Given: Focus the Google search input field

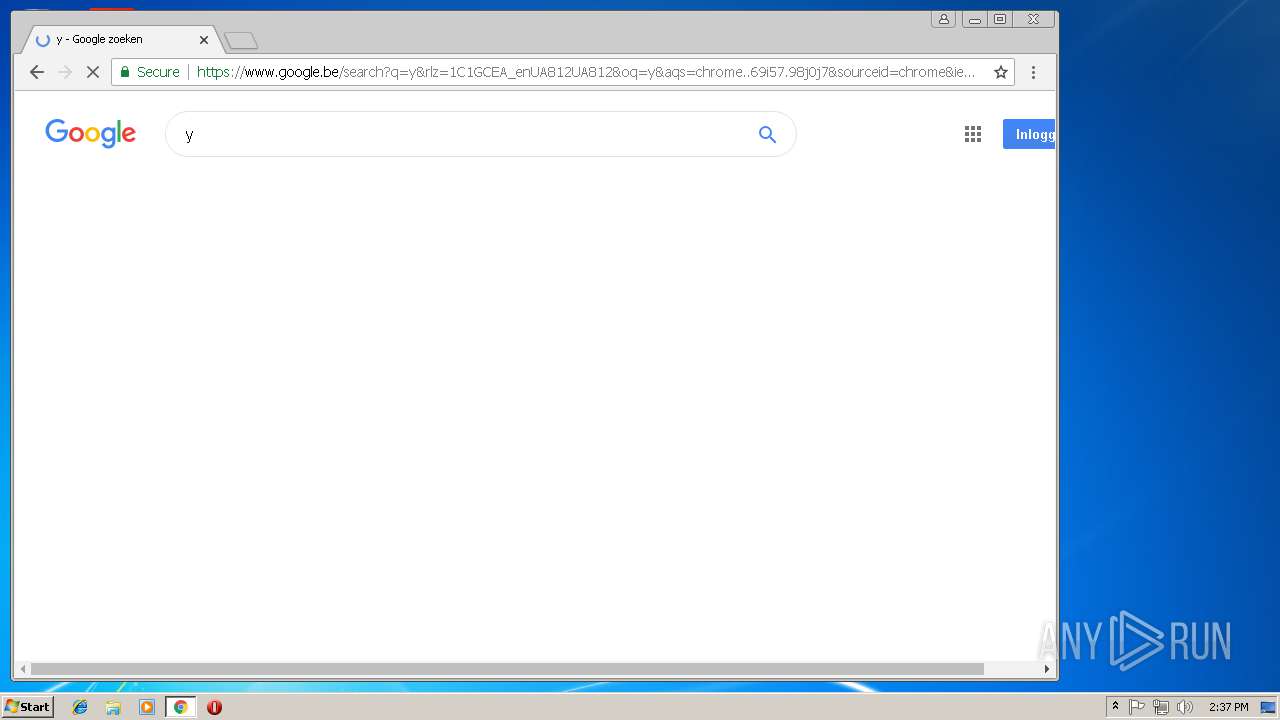Looking at the screenshot, I should click(460, 134).
